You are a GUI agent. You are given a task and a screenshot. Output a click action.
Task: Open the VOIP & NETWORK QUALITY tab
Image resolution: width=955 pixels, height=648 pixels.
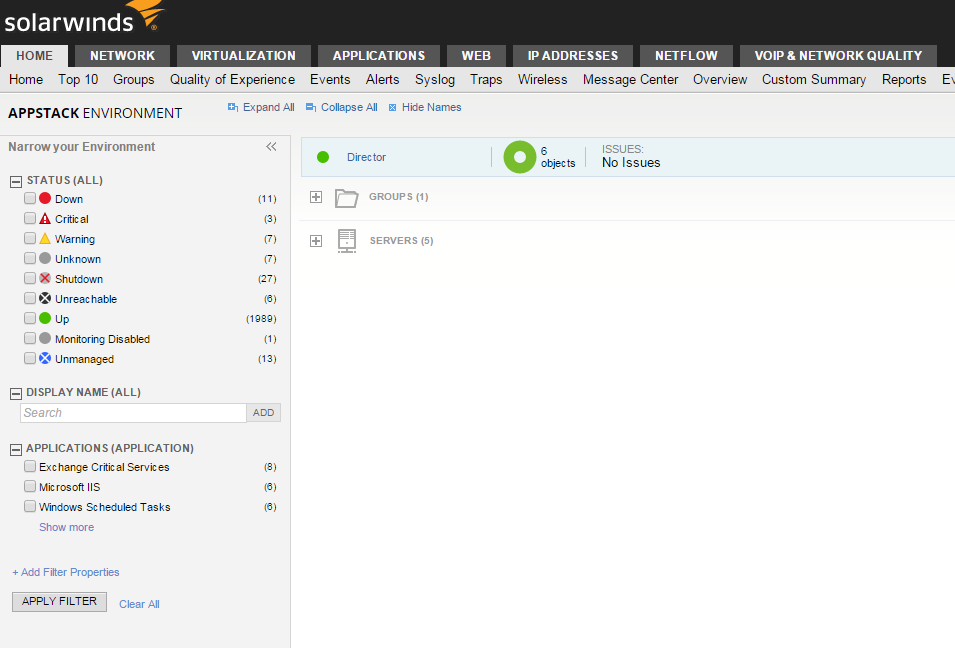[839, 55]
